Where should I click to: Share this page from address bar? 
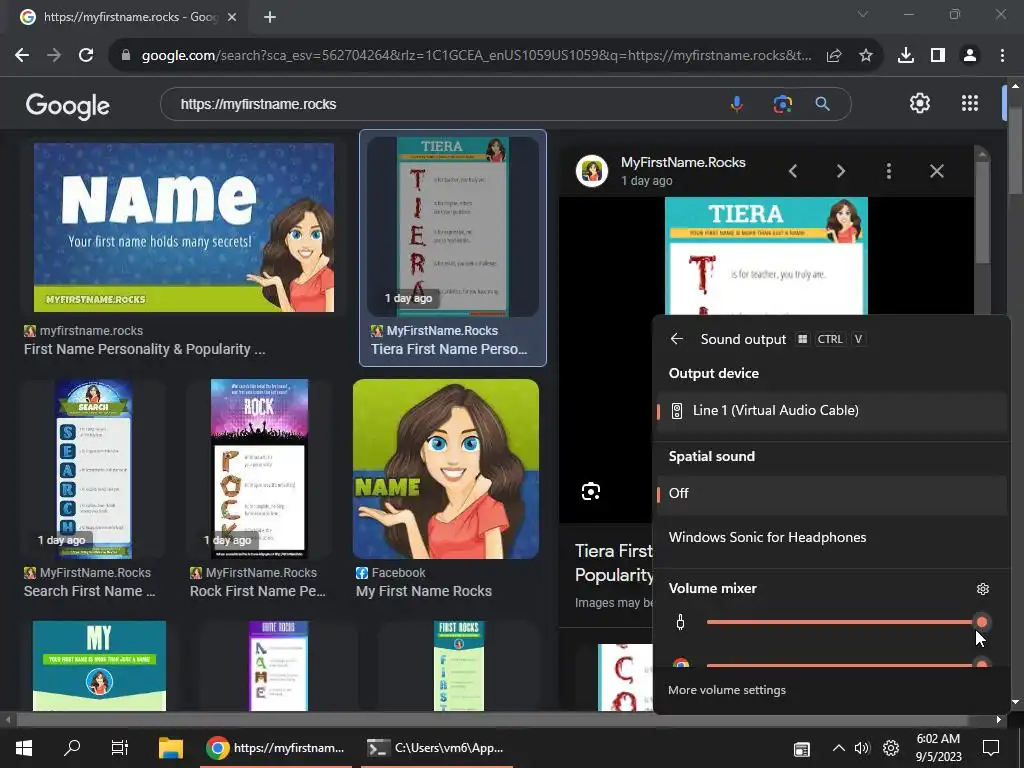tap(834, 56)
